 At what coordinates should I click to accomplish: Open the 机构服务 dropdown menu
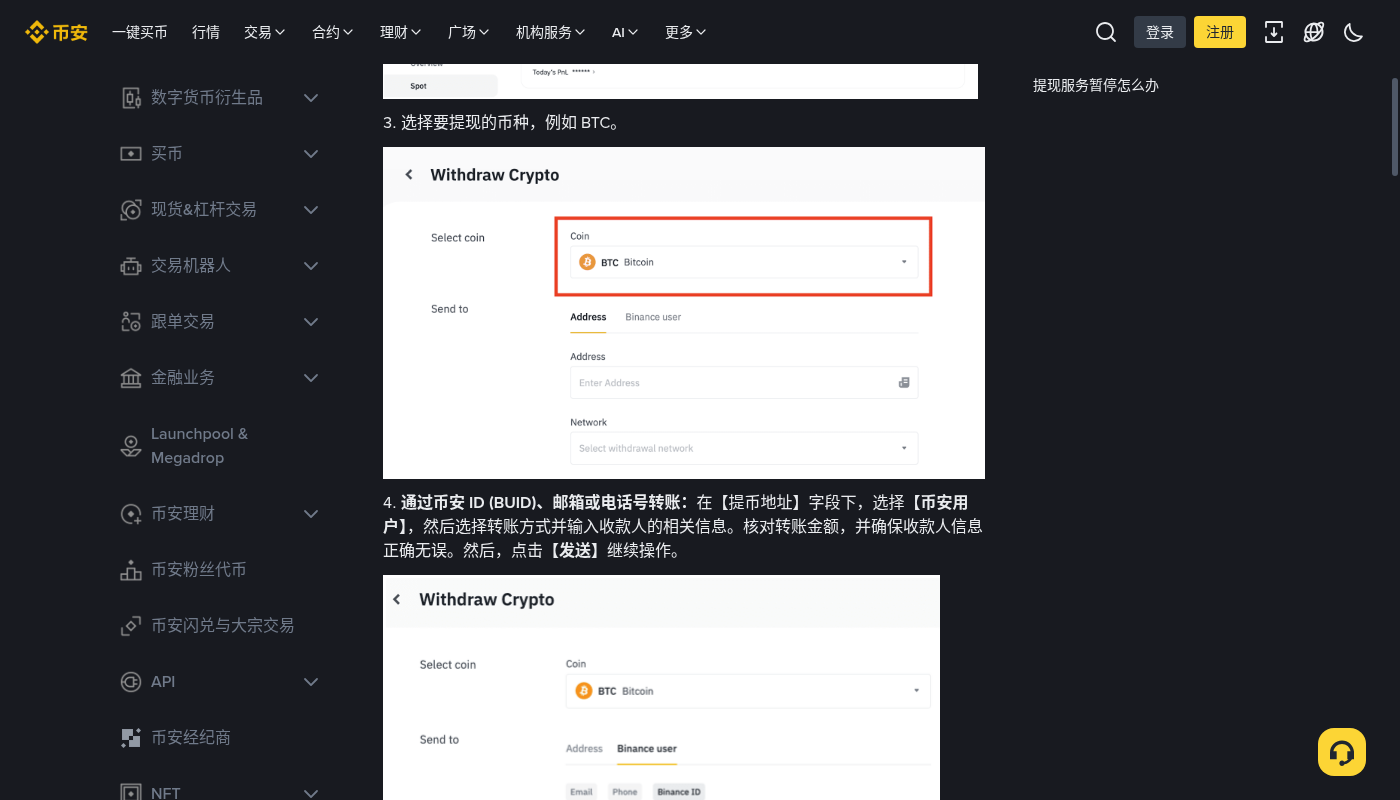click(551, 32)
